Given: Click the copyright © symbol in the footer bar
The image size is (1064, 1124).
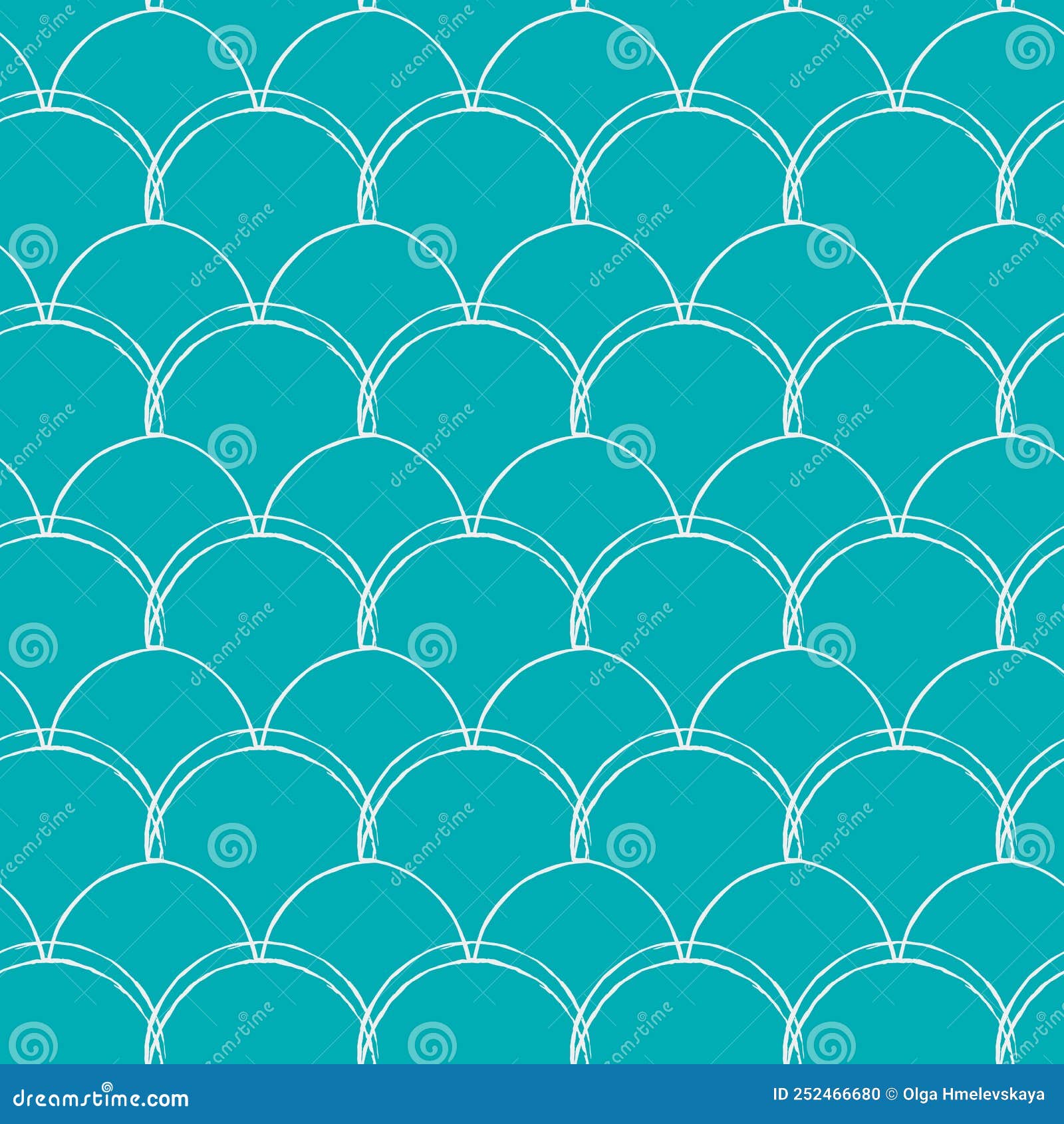Looking at the screenshot, I should [x=892, y=1093].
